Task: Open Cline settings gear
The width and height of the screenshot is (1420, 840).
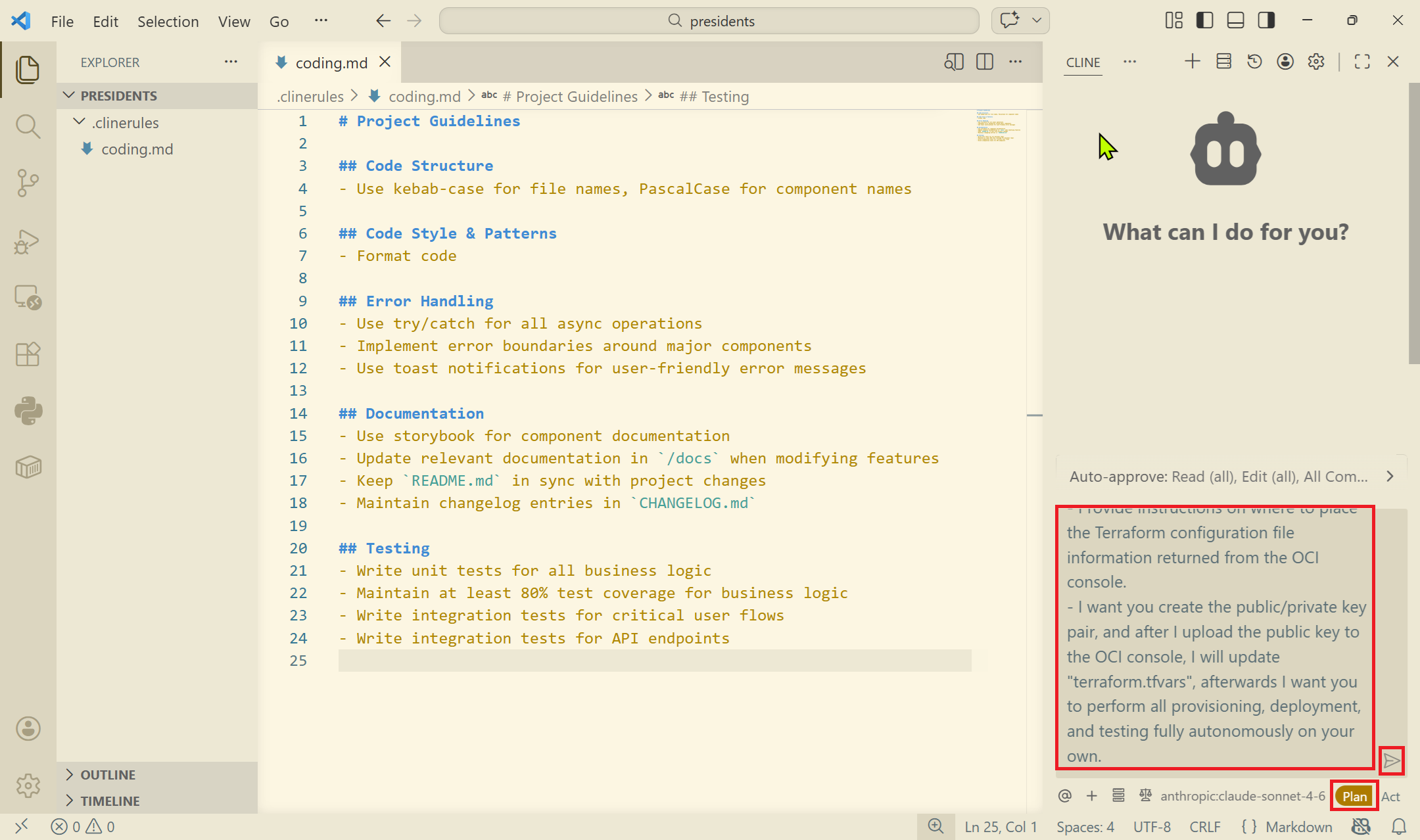Action: pos(1316,62)
